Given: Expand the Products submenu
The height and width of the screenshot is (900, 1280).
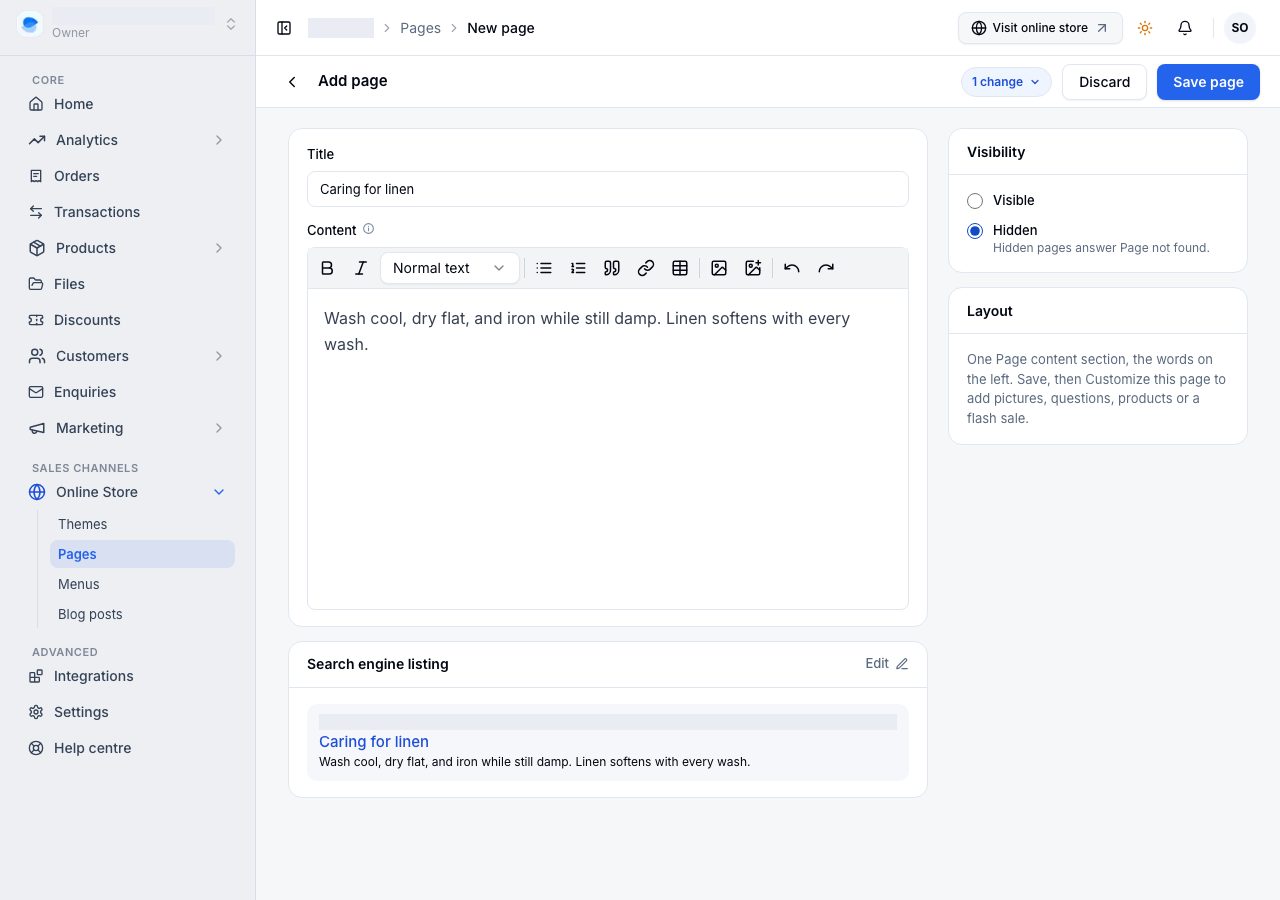Looking at the screenshot, I should coord(219,248).
